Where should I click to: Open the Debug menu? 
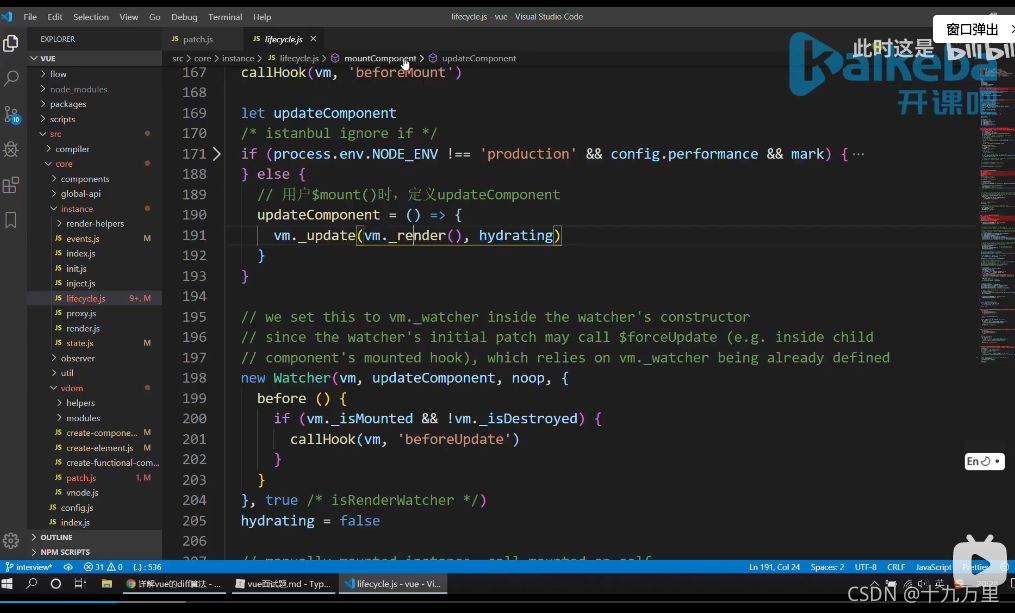pos(184,17)
